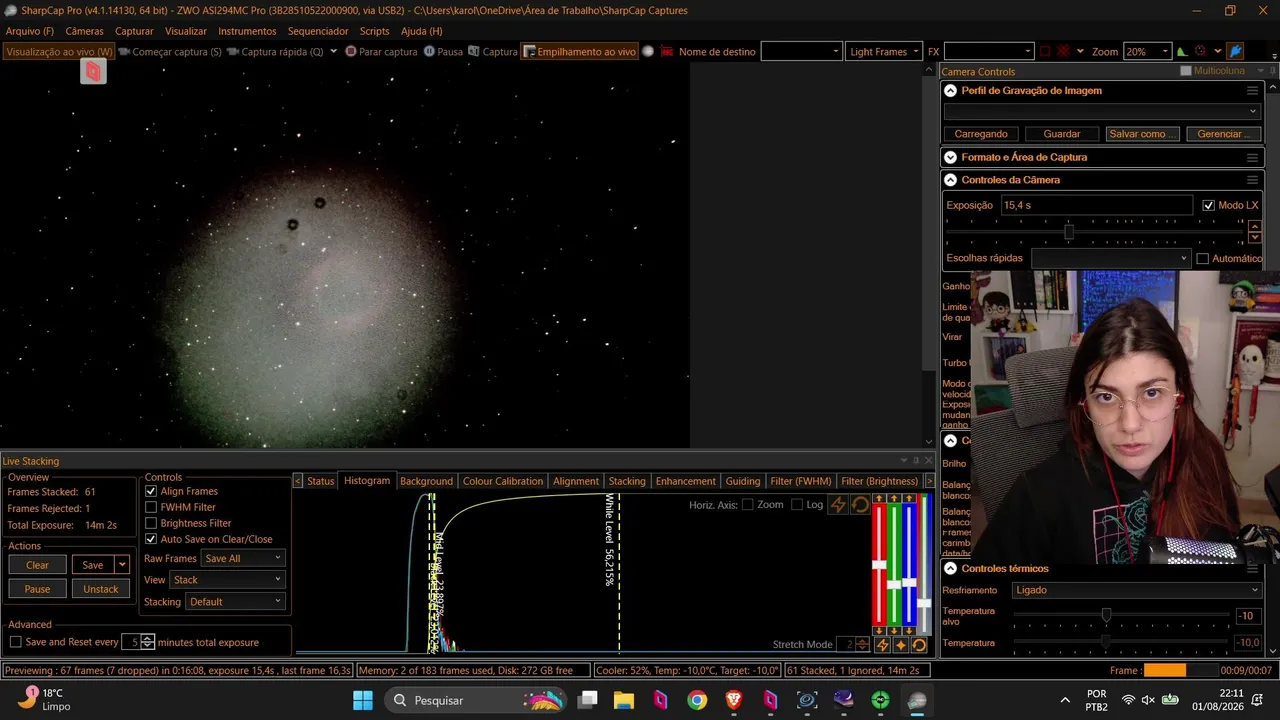This screenshot has height=720, width=1280.
Task: Open the Escolhas rápidas dropdown
Action: [1110, 258]
